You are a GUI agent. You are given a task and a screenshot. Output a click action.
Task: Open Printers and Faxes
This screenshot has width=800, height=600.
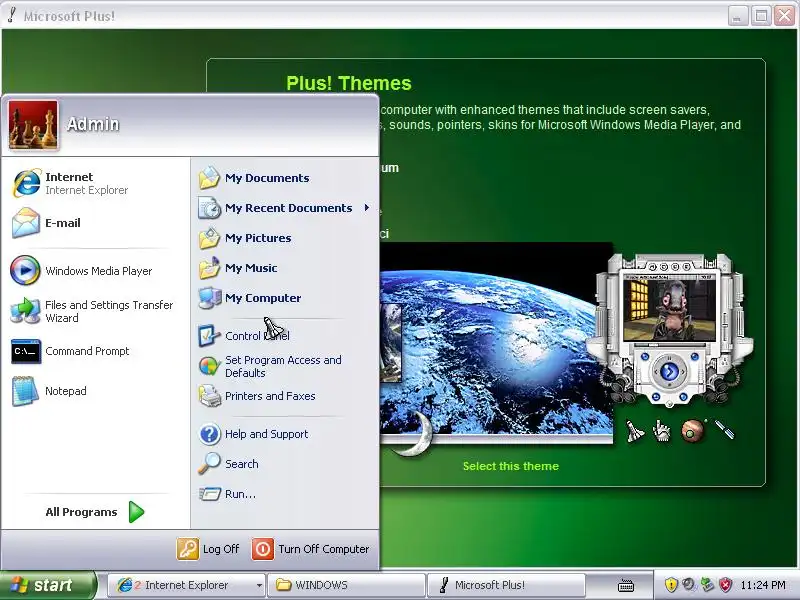(257, 396)
